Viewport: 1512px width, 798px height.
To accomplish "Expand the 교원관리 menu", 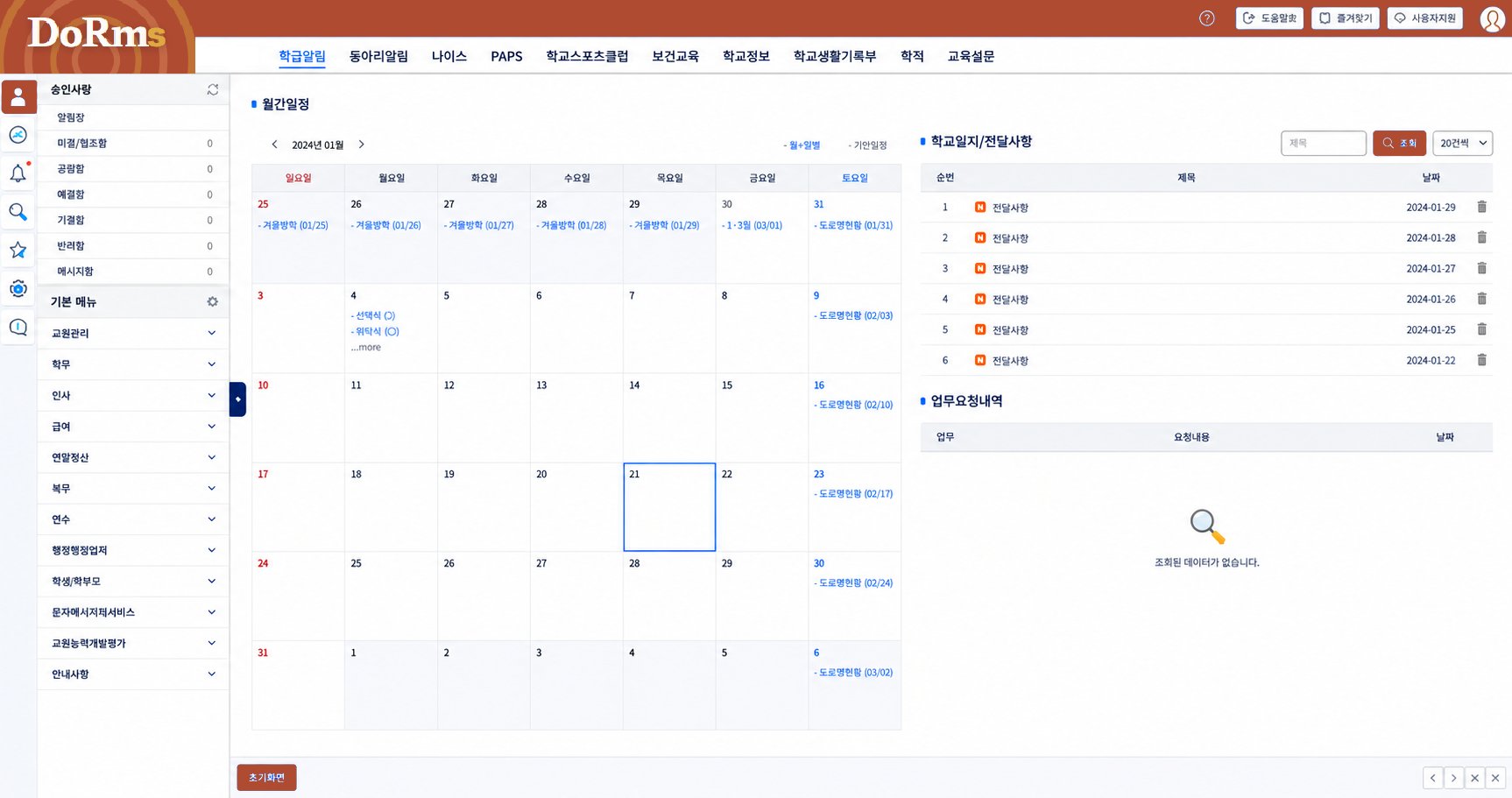I will coord(133,333).
